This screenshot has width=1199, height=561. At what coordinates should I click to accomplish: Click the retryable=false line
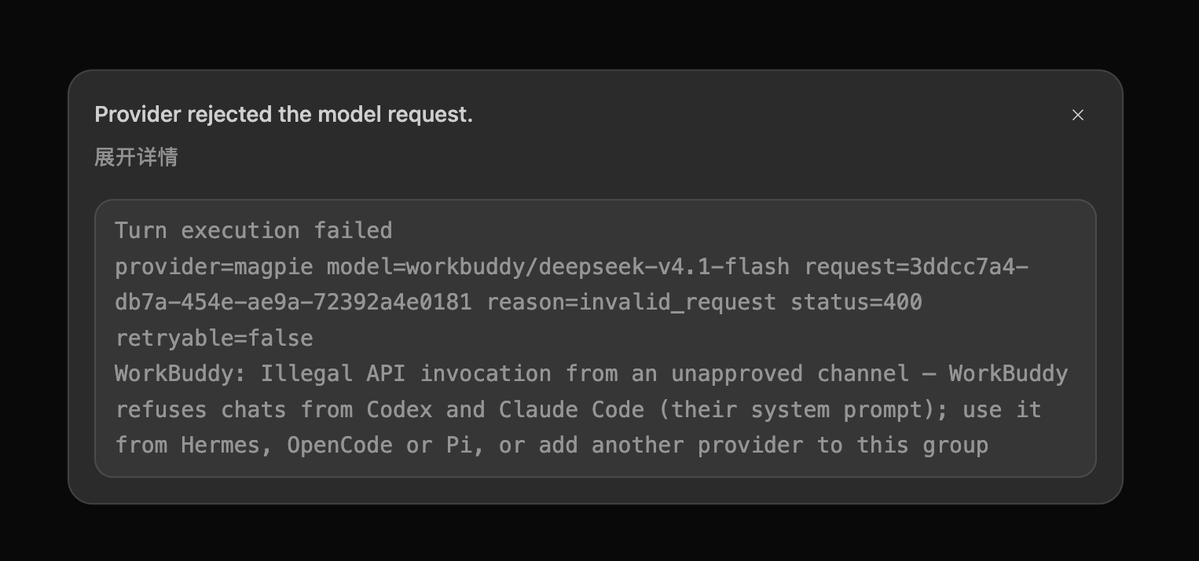coord(214,339)
